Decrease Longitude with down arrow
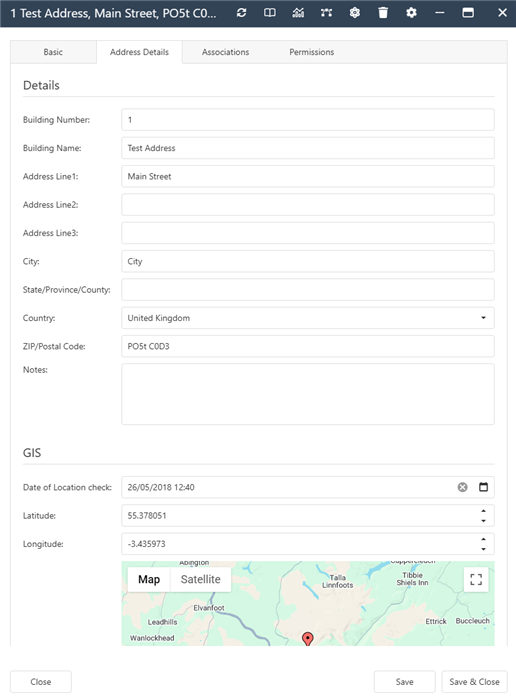516x700 pixels. click(483, 549)
